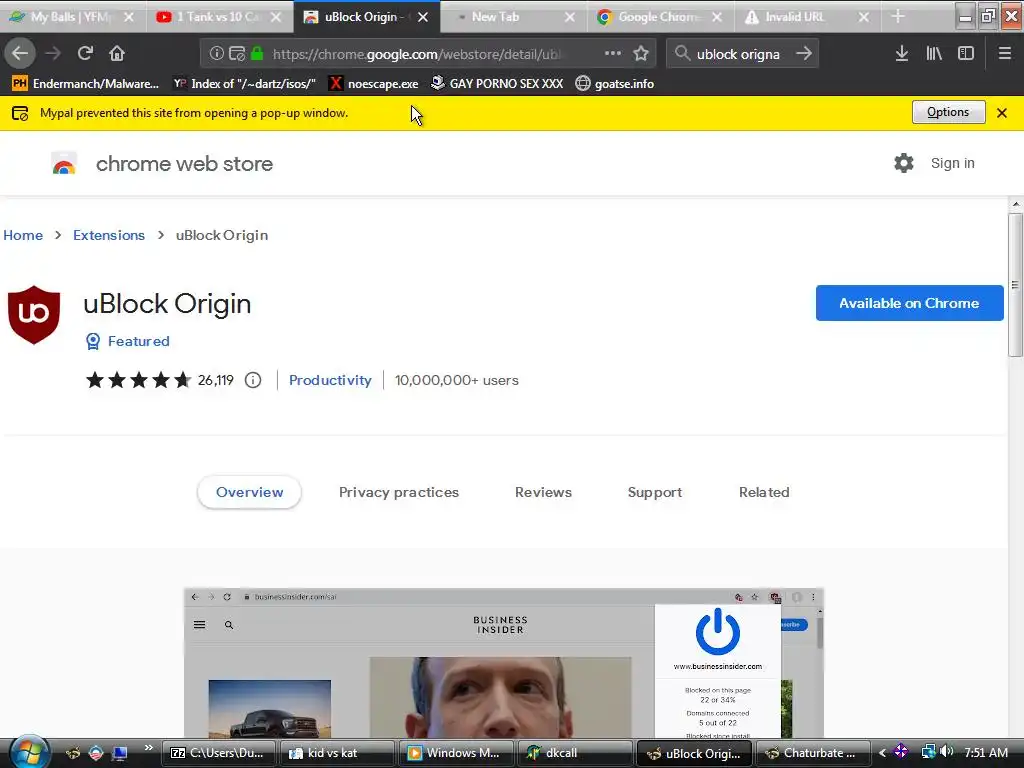Screen dimensions: 1024x768
Task: Toggle the sidebar panel icon
Action: (x=966, y=54)
